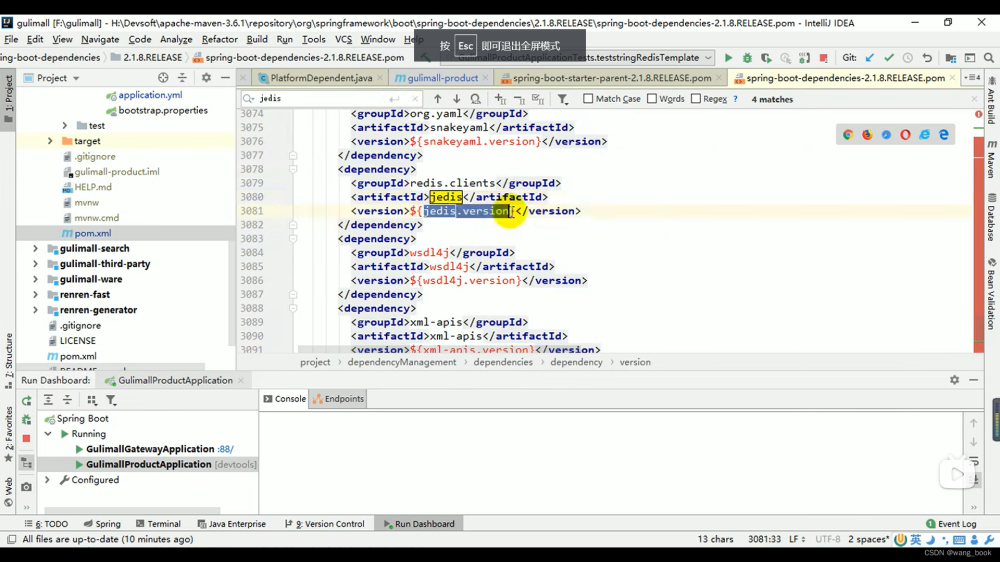Filter Run Dashboard configurations
Image resolution: width=1000 pixels, height=562 pixels.
pos(111,400)
